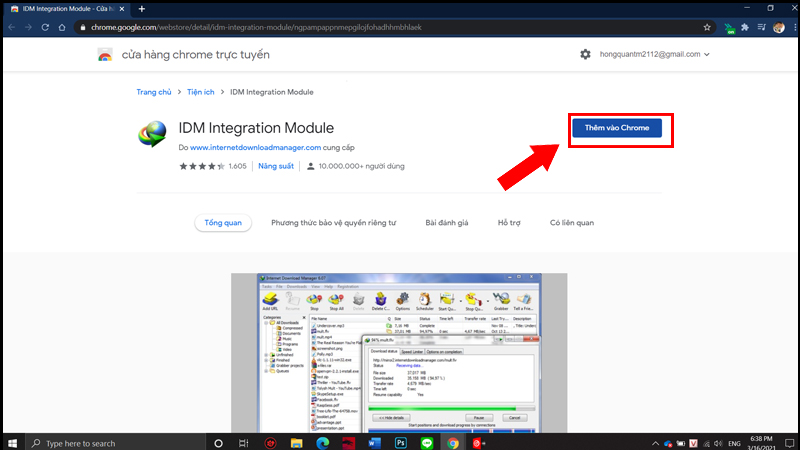800x450 pixels.
Task: Click the Type here to search box
Action: coord(115,443)
